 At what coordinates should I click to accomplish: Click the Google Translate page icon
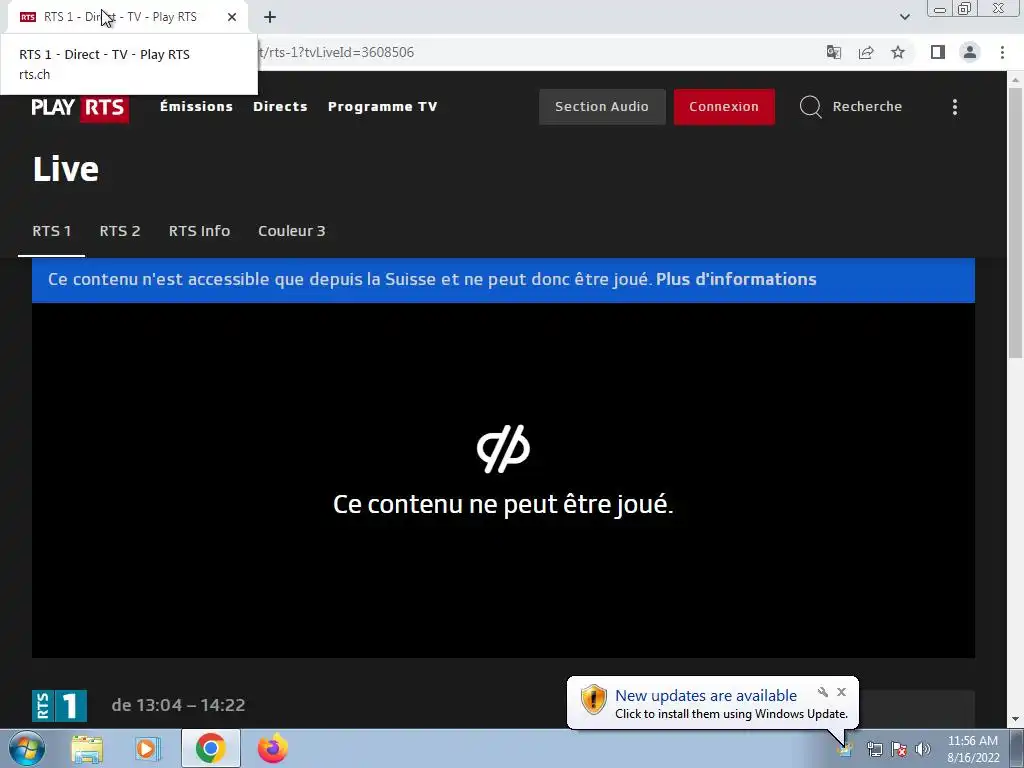[x=834, y=52]
